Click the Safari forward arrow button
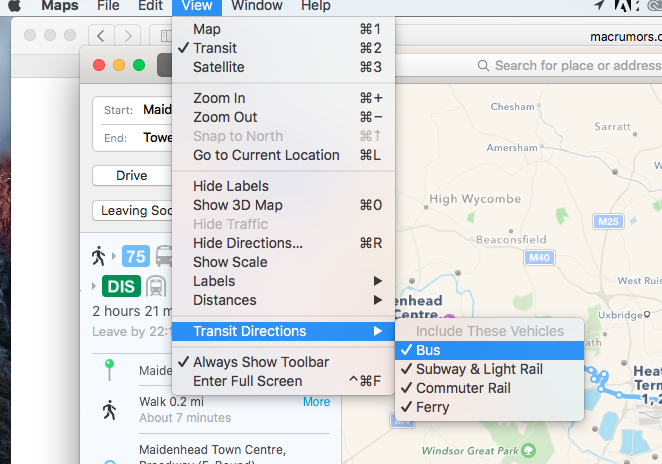662x464 pixels. 128,35
